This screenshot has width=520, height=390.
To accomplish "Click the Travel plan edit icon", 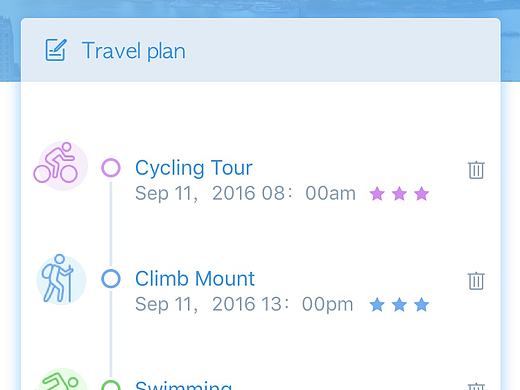I will pos(56,50).
